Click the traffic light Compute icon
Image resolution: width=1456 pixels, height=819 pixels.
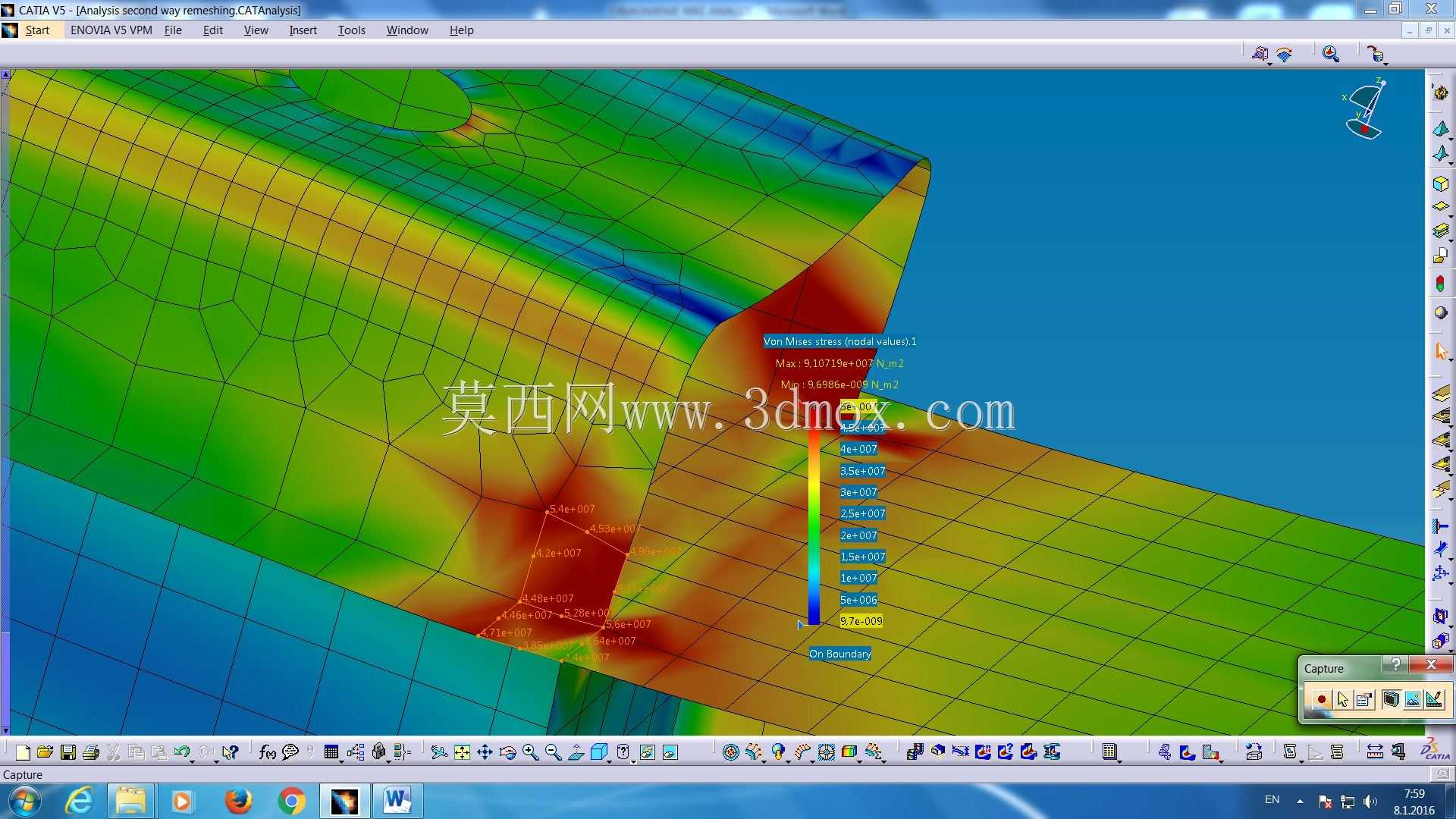click(x=1440, y=284)
